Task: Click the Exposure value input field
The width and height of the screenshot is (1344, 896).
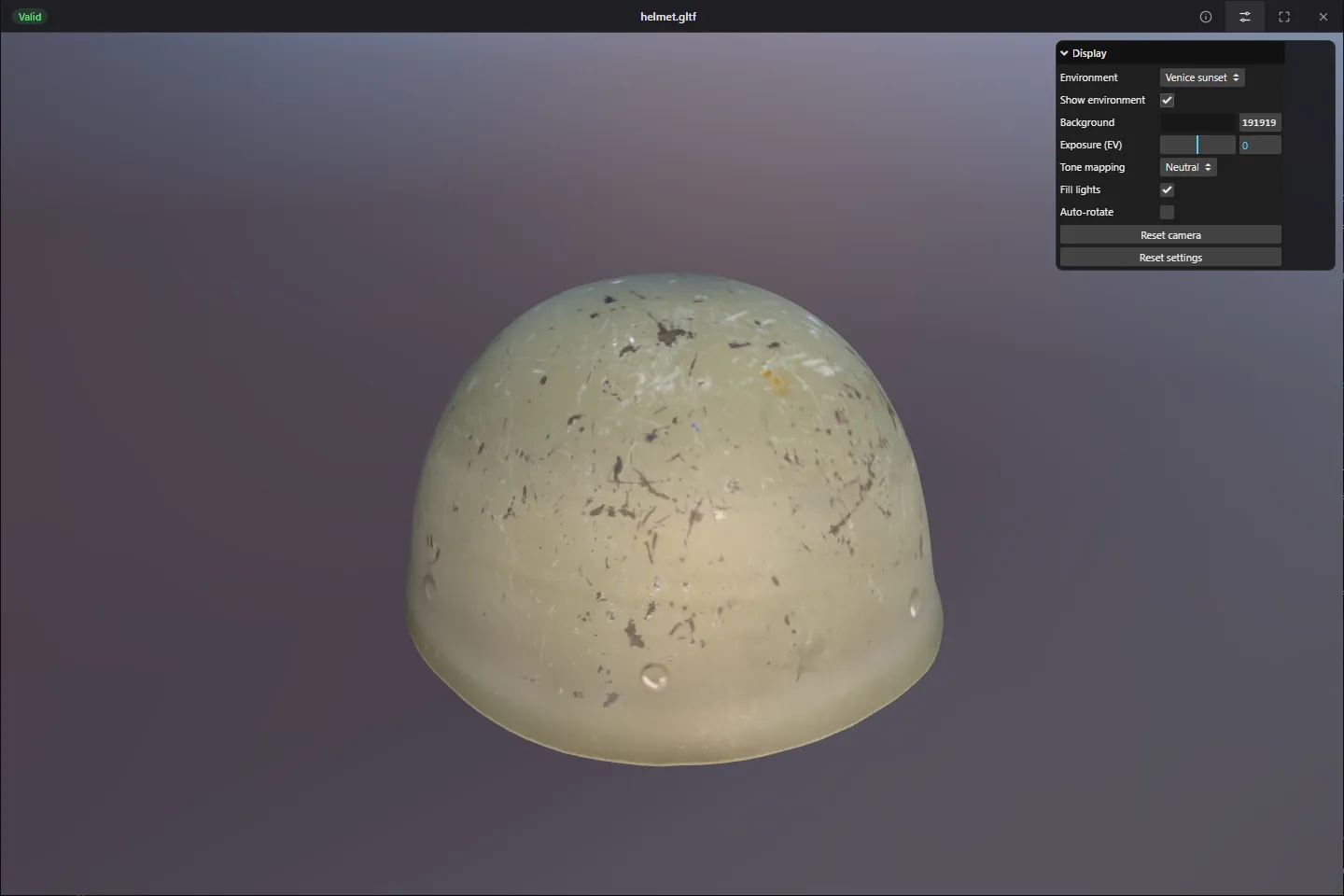Action: (x=1259, y=145)
